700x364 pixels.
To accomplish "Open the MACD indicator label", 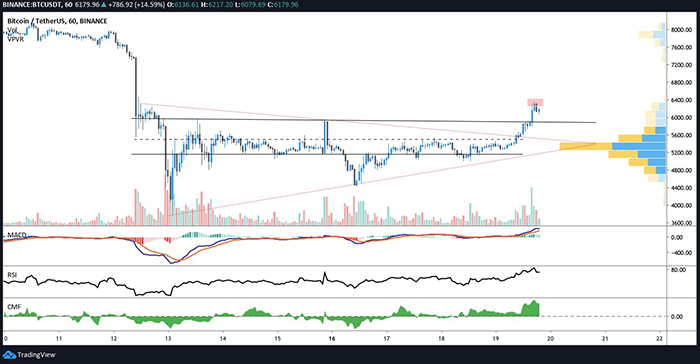I will tap(17, 235).
